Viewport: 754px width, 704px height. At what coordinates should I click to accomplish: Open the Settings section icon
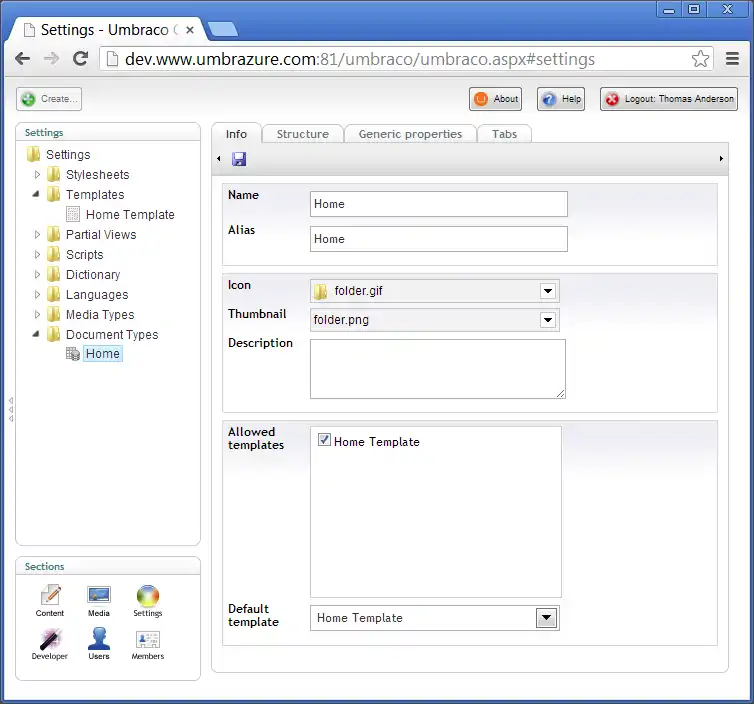coord(148,596)
